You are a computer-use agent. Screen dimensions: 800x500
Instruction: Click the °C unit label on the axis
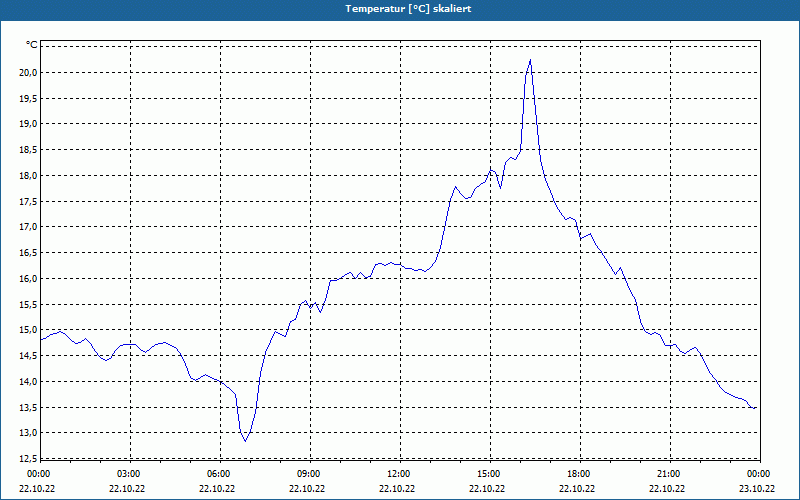[x=32, y=45]
